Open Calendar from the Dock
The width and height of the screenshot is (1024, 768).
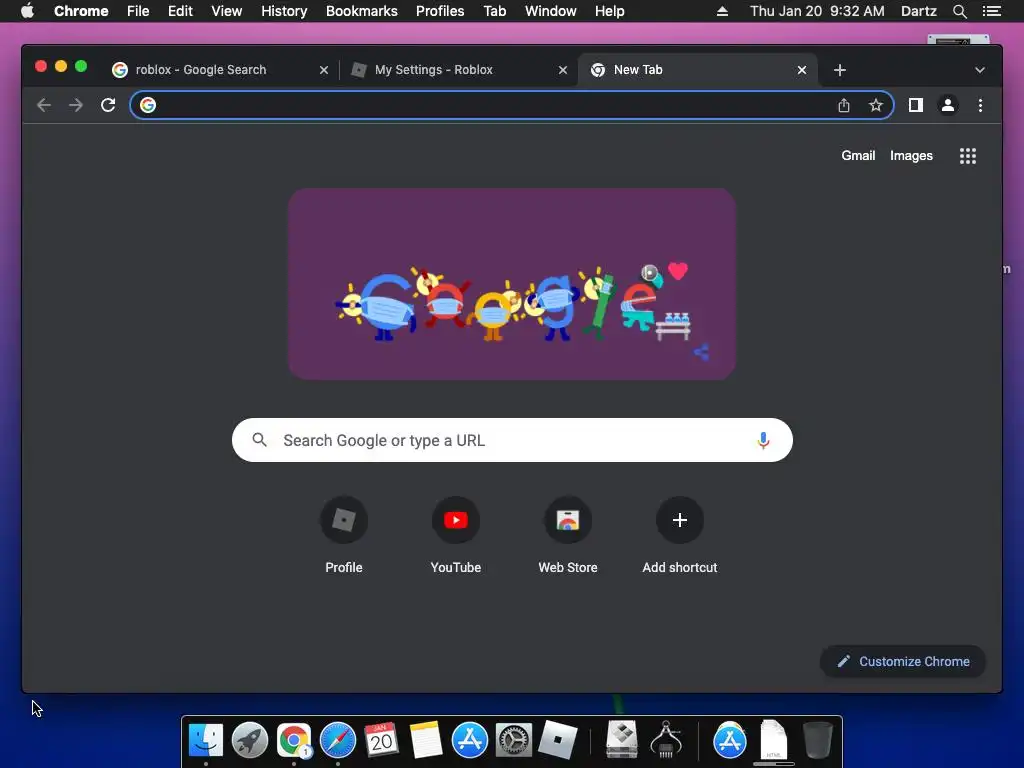tap(381, 741)
